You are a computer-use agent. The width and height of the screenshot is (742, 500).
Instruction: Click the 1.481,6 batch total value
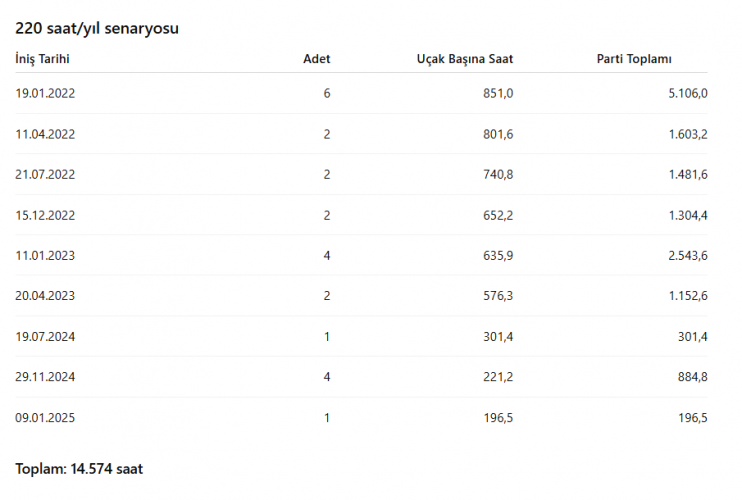(688, 175)
